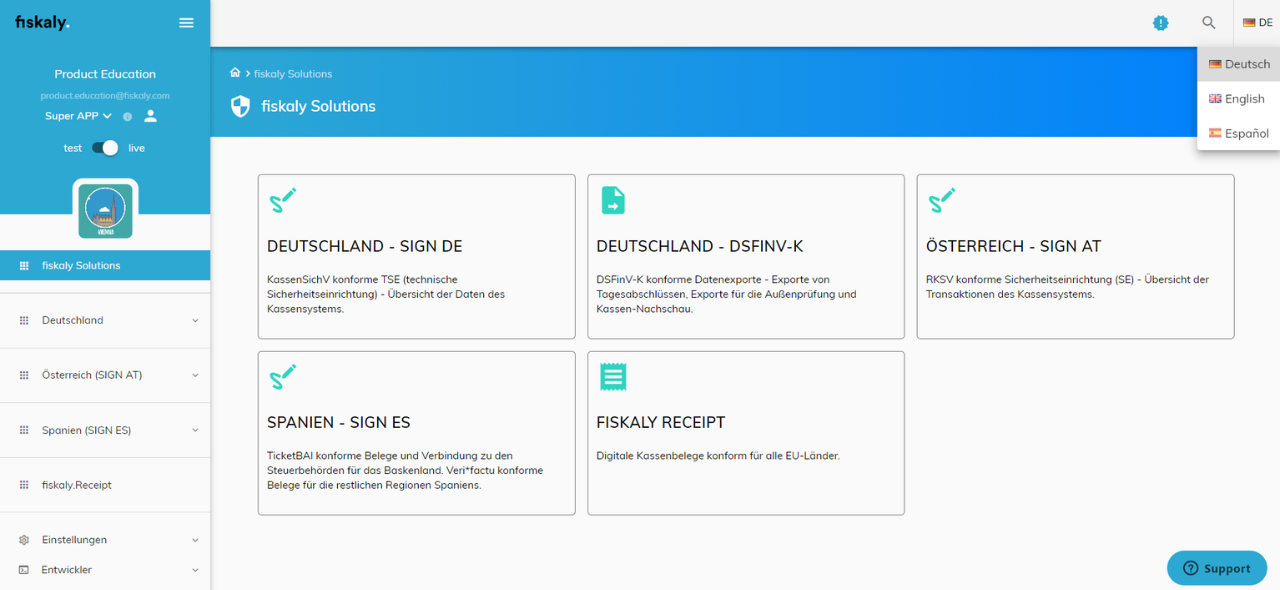Click the shield icon beside fiskaly Solutions title
The width and height of the screenshot is (1280, 590).
coord(240,106)
